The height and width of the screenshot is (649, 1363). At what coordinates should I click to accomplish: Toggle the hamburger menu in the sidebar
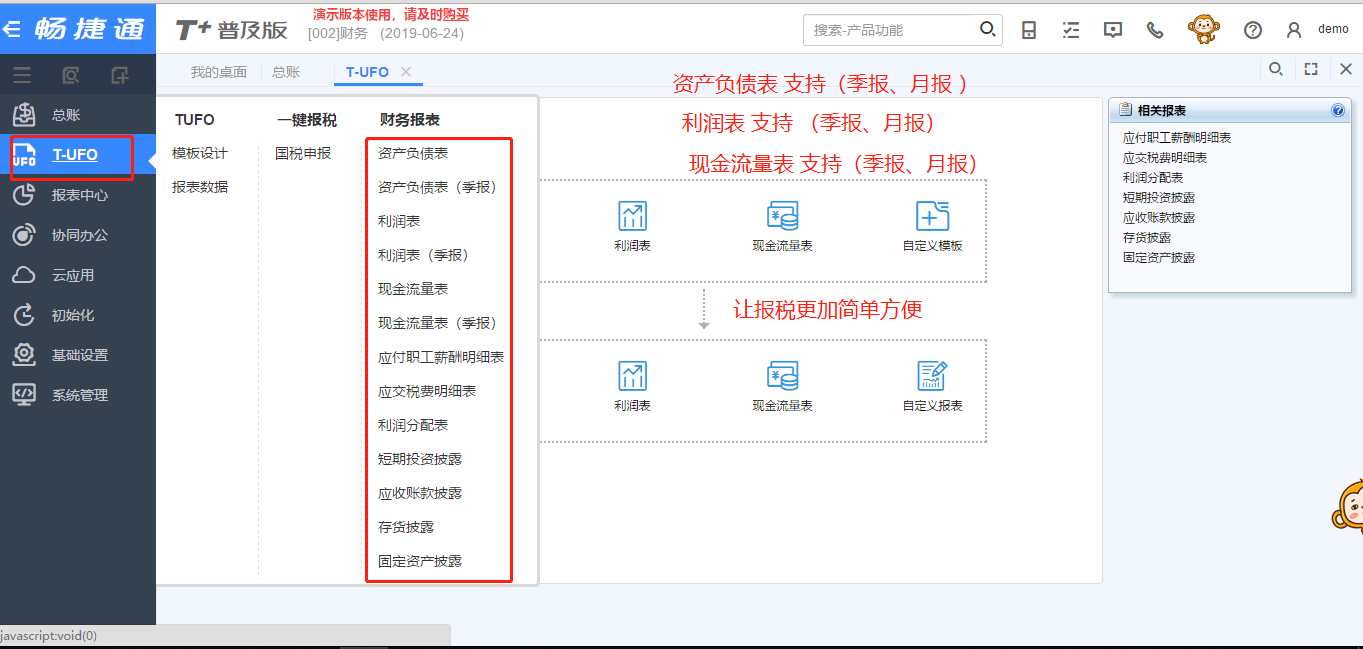[x=22, y=75]
